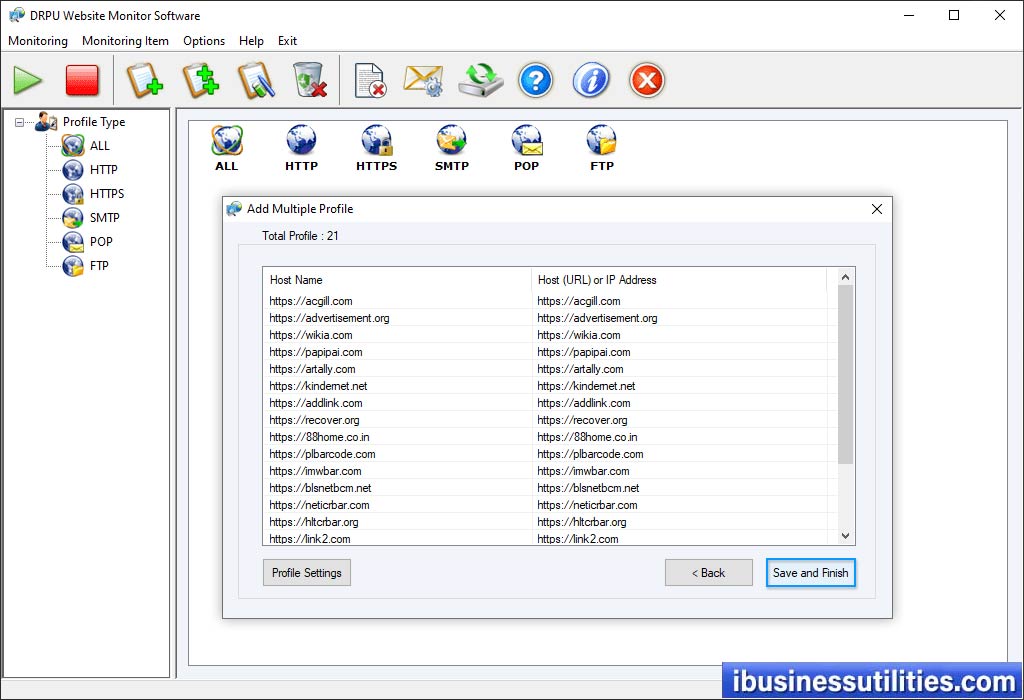This screenshot has width=1024, height=700.
Task: Close the Add Multiple Profile dialog
Action: coord(877,209)
